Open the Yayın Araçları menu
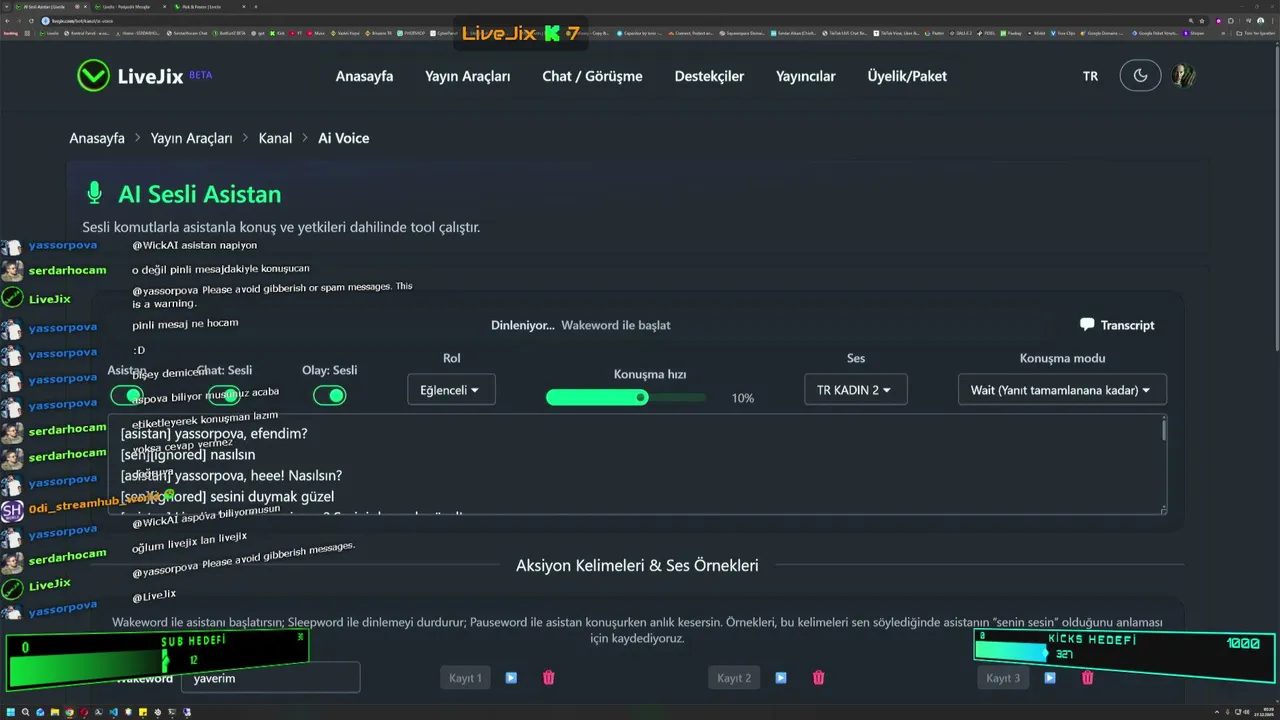This screenshot has height=720, width=1280. pyautogui.click(x=467, y=76)
